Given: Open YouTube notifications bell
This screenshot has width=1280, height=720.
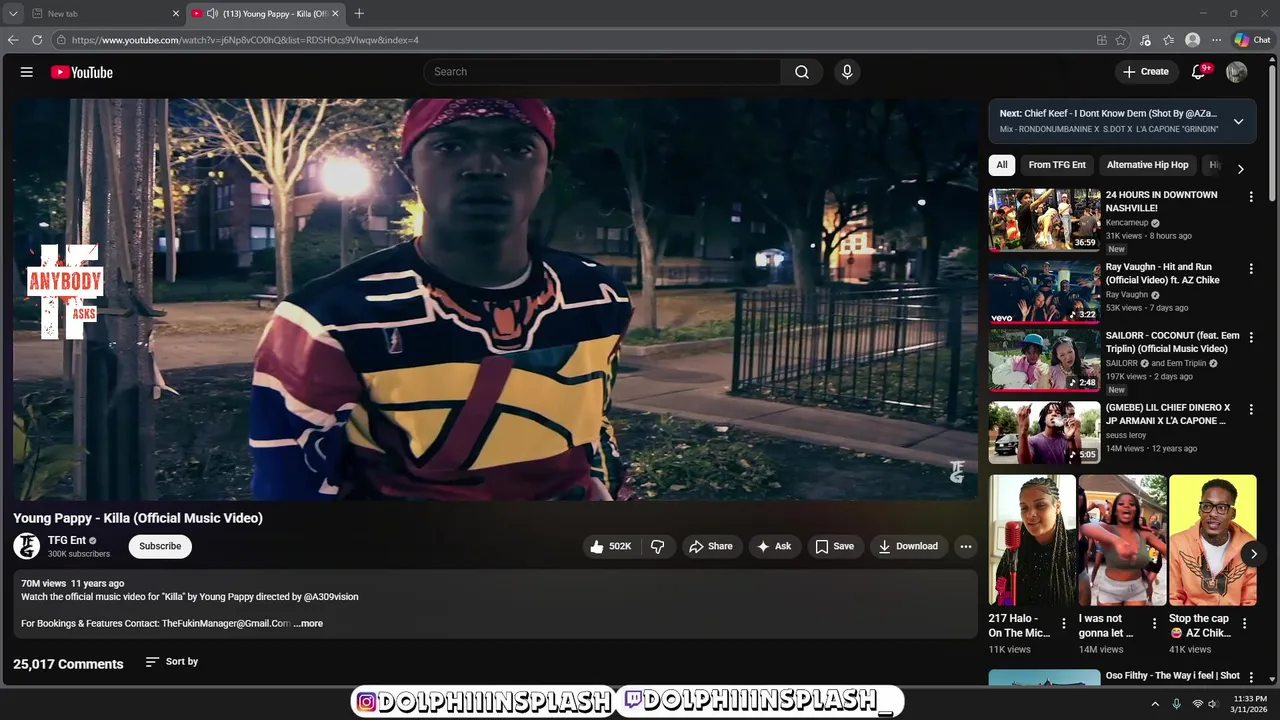Looking at the screenshot, I should (1198, 72).
